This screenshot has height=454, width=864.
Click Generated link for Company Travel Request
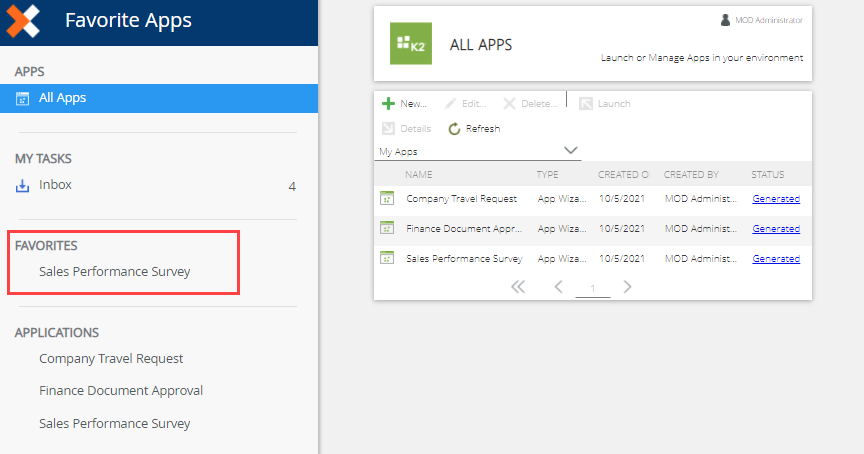[776, 199]
